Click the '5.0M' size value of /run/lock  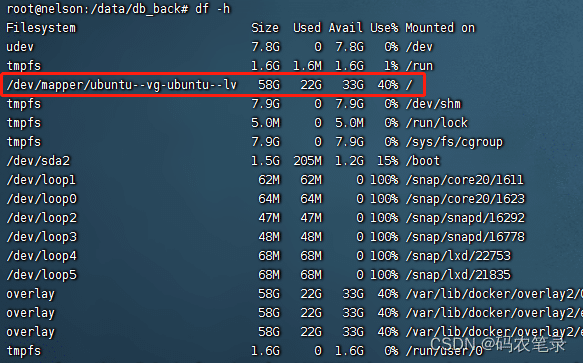265,123
